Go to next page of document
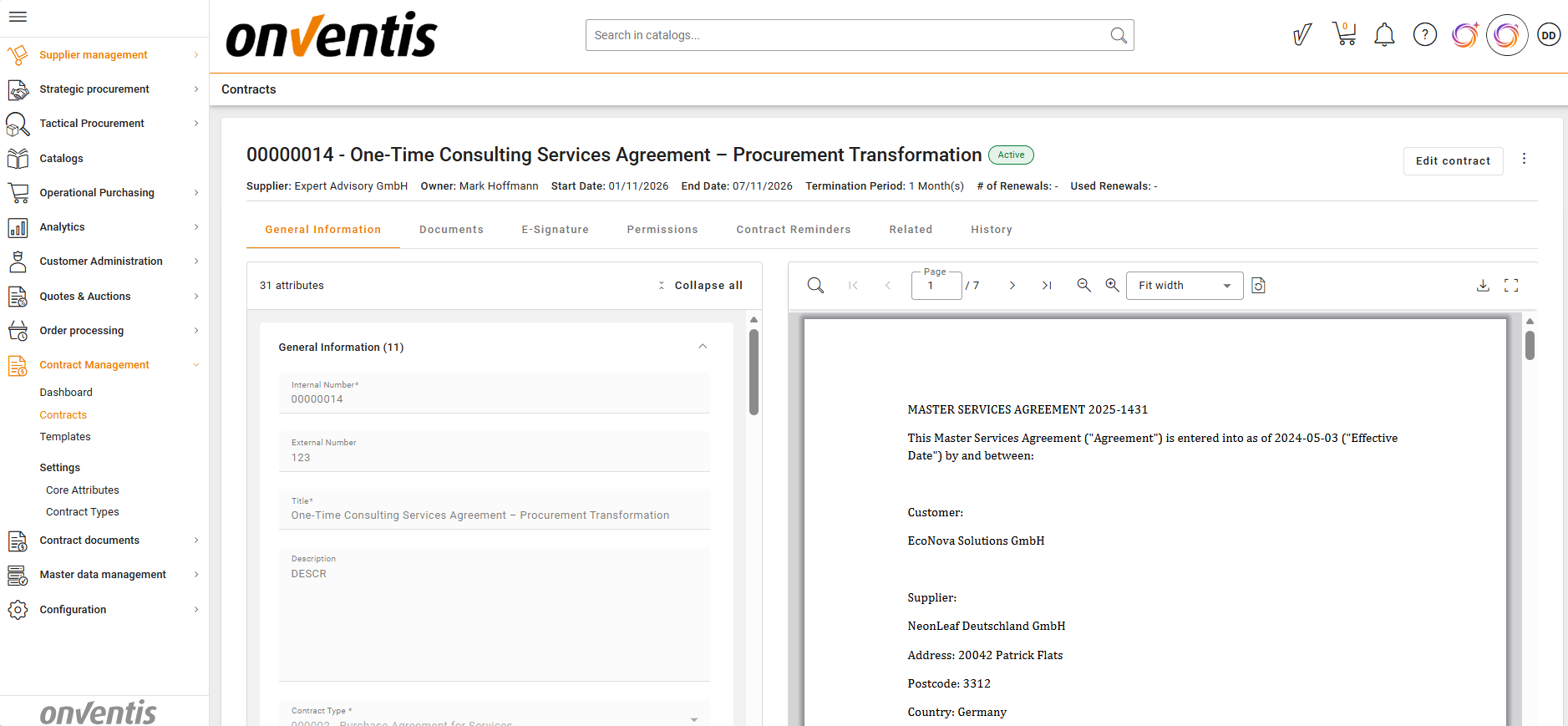The height and width of the screenshot is (726, 1568). (x=1012, y=286)
